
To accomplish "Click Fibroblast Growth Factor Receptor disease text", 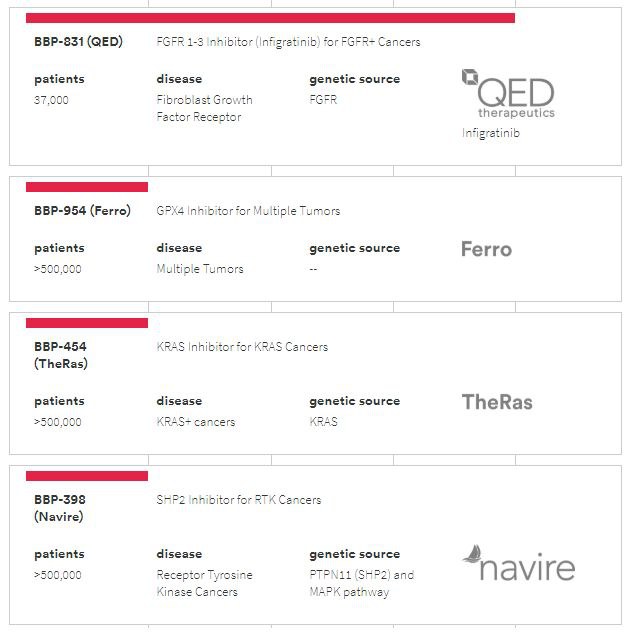I will pos(205,108).
